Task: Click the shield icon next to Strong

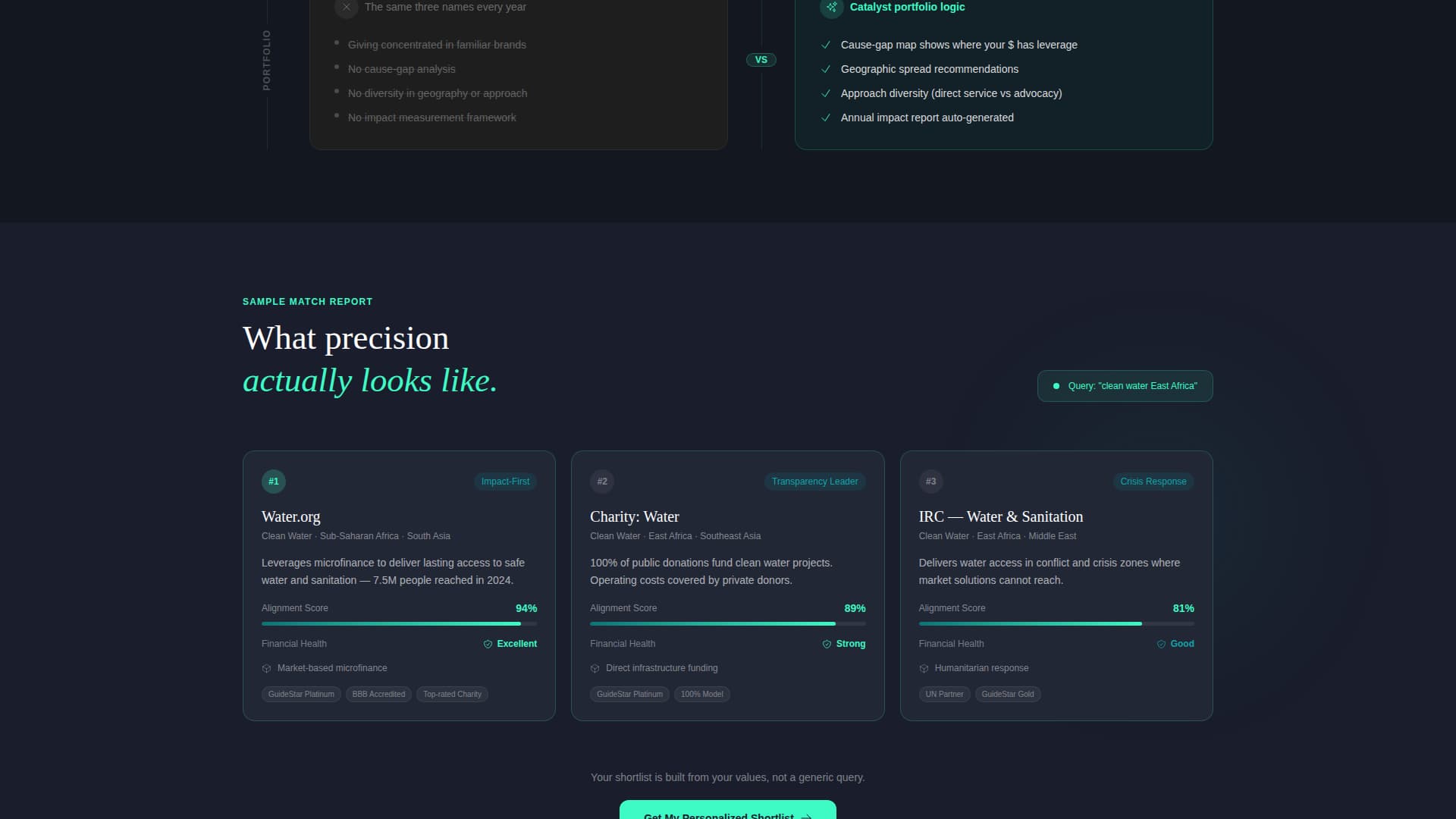Action: 827,645
